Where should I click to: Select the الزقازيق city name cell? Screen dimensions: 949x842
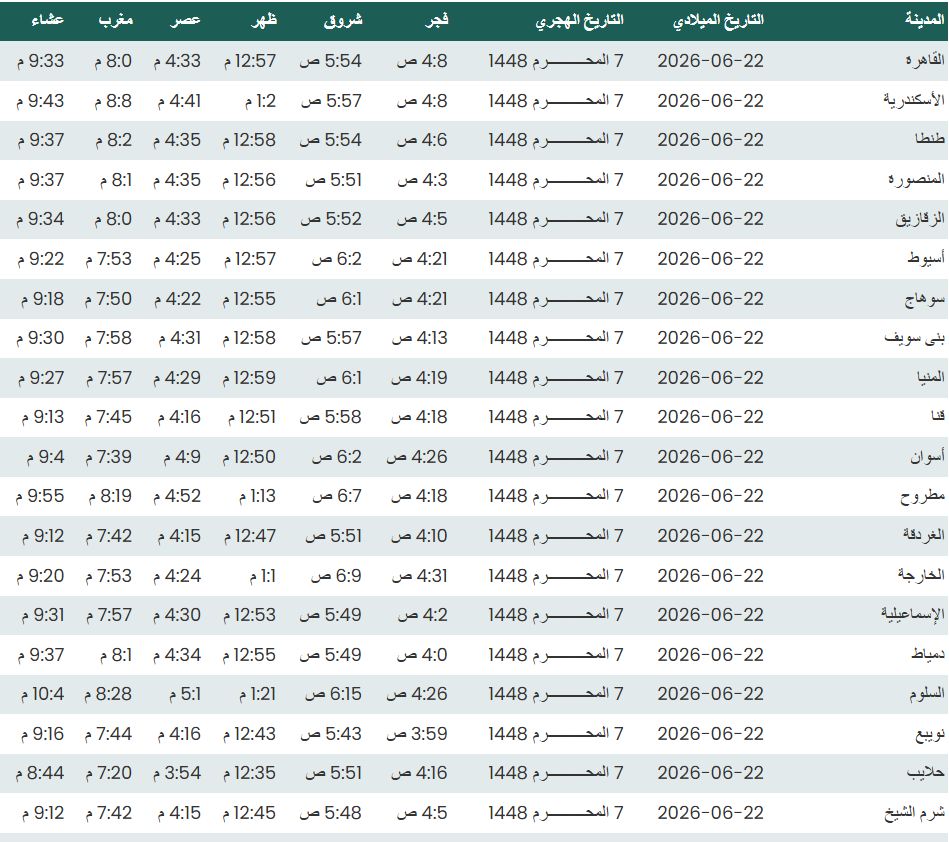pyautogui.click(x=920, y=219)
